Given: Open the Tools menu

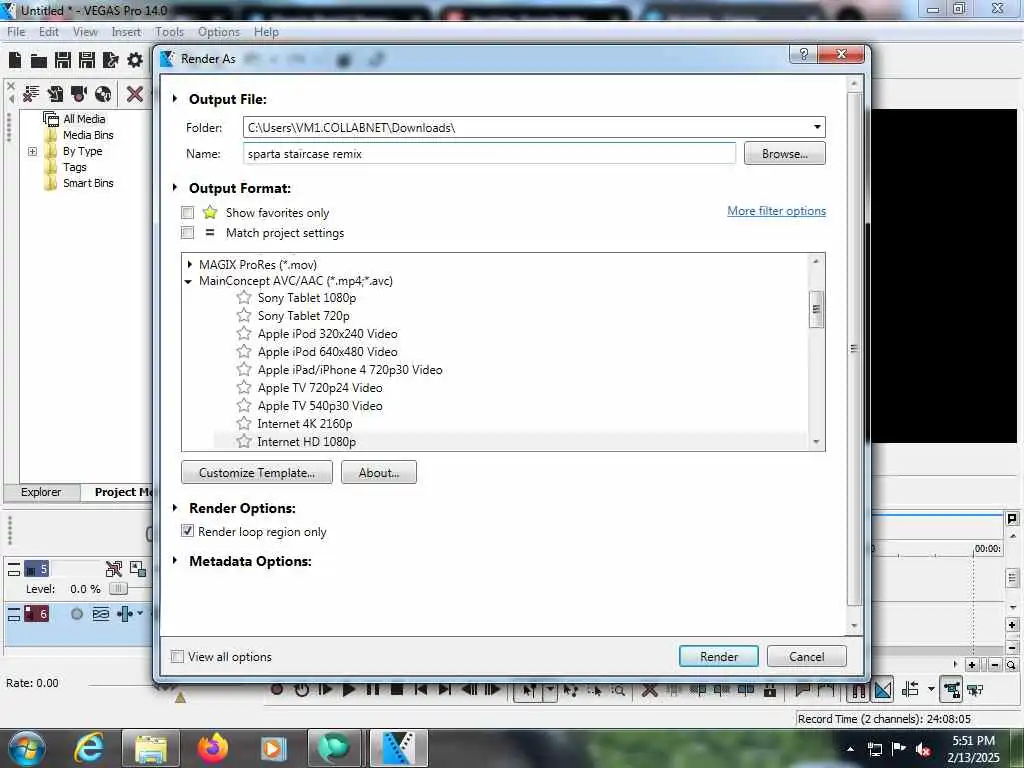Looking at the screenshot, I should click(170, 31).
